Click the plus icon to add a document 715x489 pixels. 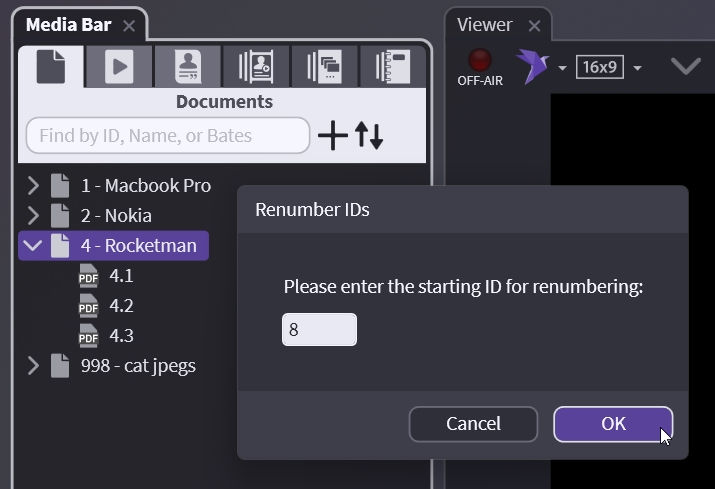(x=332, y=136)
